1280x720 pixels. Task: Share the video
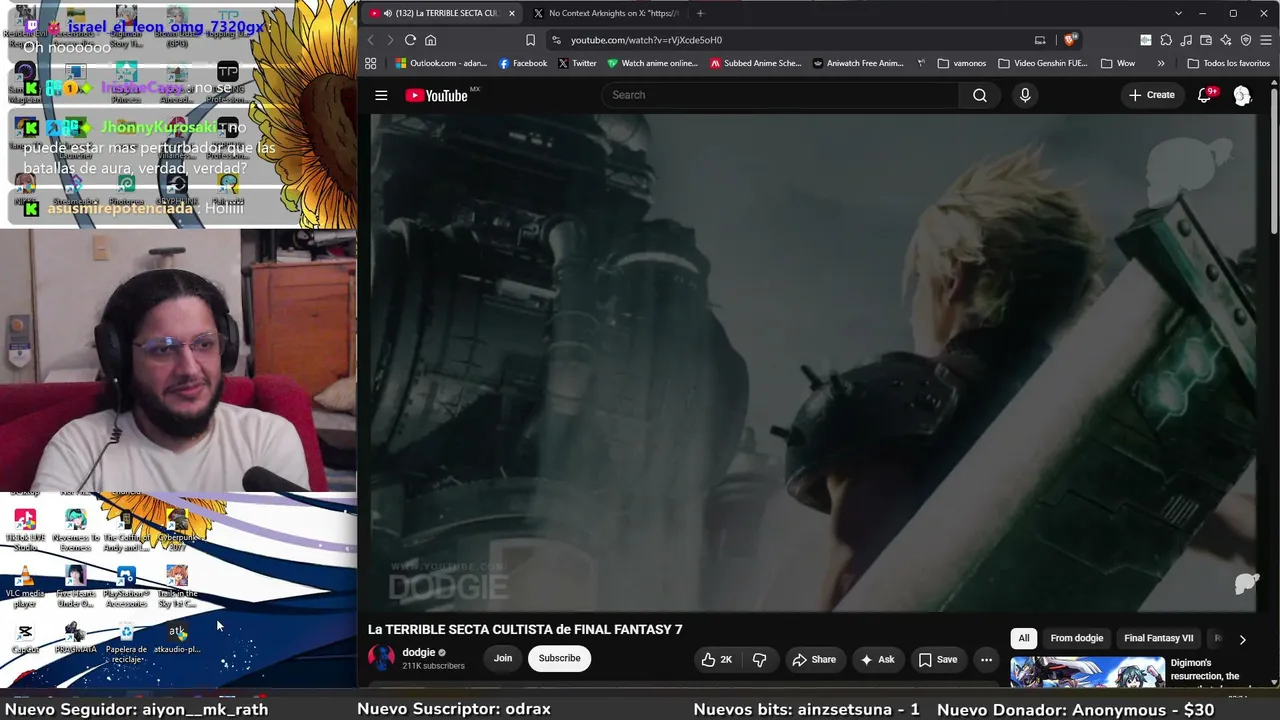[814, 659]
